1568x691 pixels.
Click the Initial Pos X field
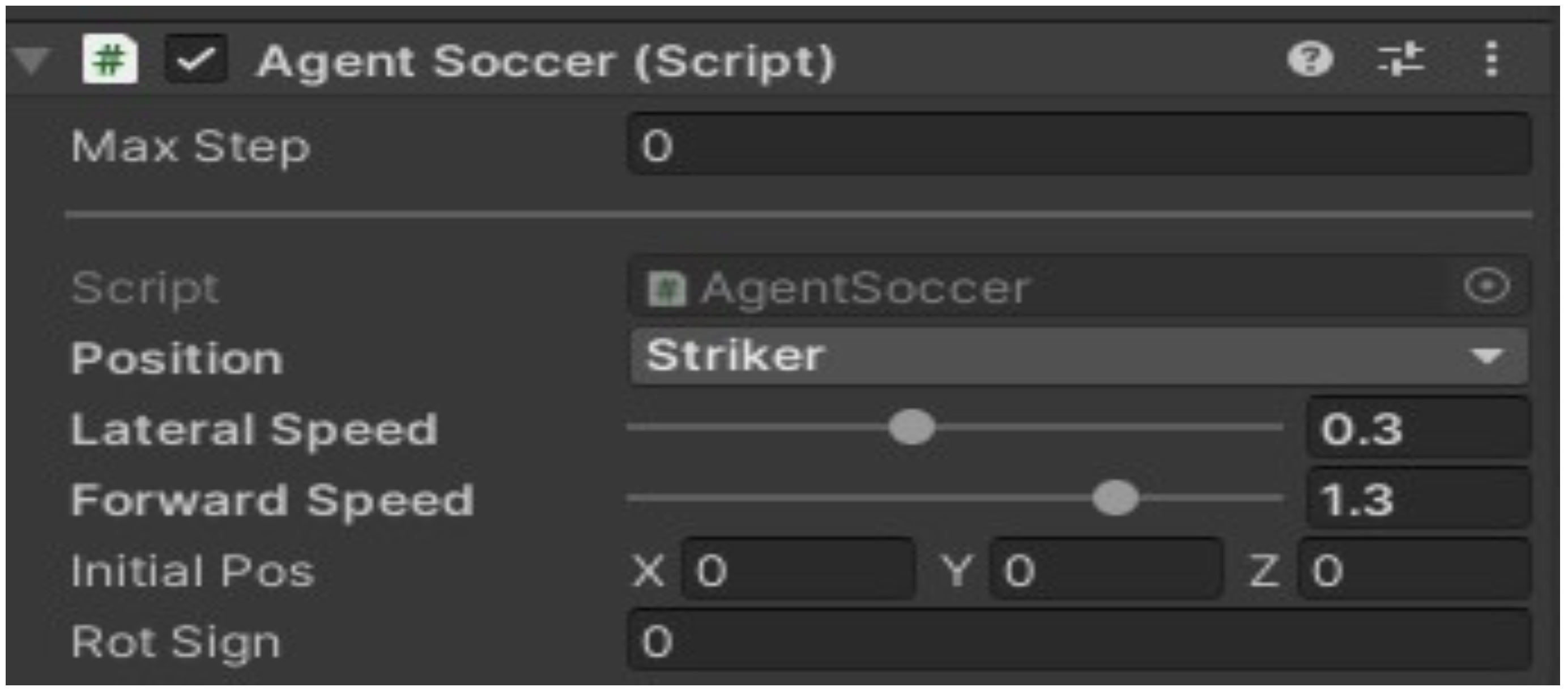tap(798, 570)
